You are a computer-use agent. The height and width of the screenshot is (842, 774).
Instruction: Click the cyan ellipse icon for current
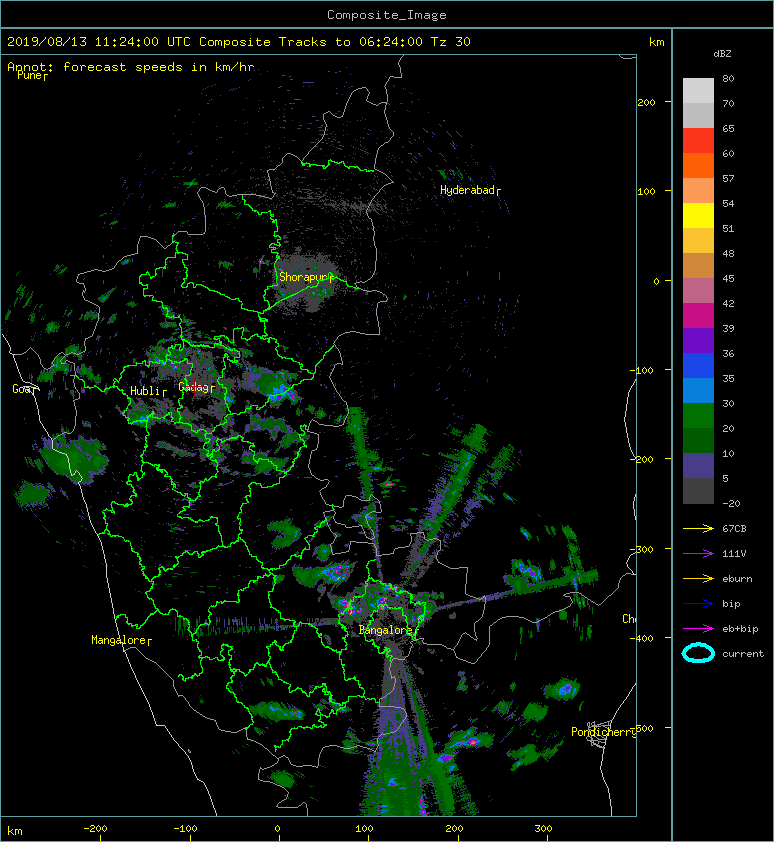(698, 653)
